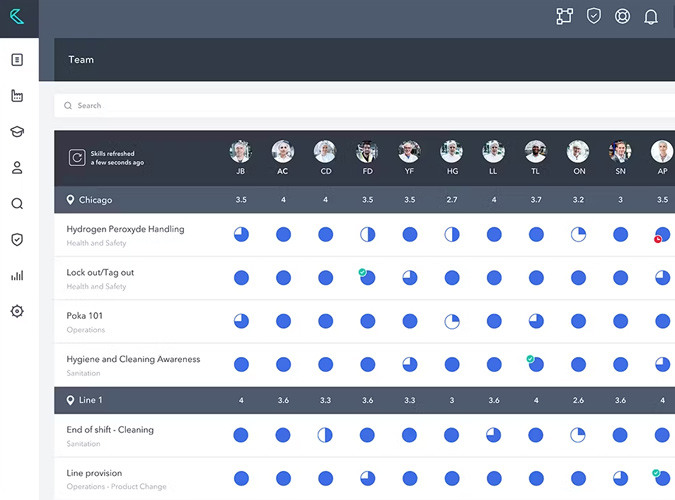
Task: Open the workflow diagram icon in header
Action: click(x=564, y=17)
